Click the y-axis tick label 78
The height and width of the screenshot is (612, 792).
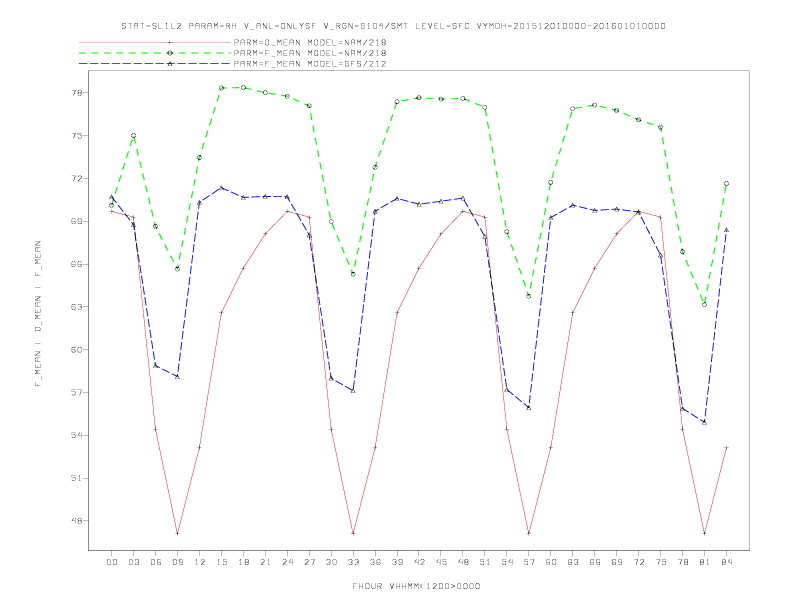77,93
